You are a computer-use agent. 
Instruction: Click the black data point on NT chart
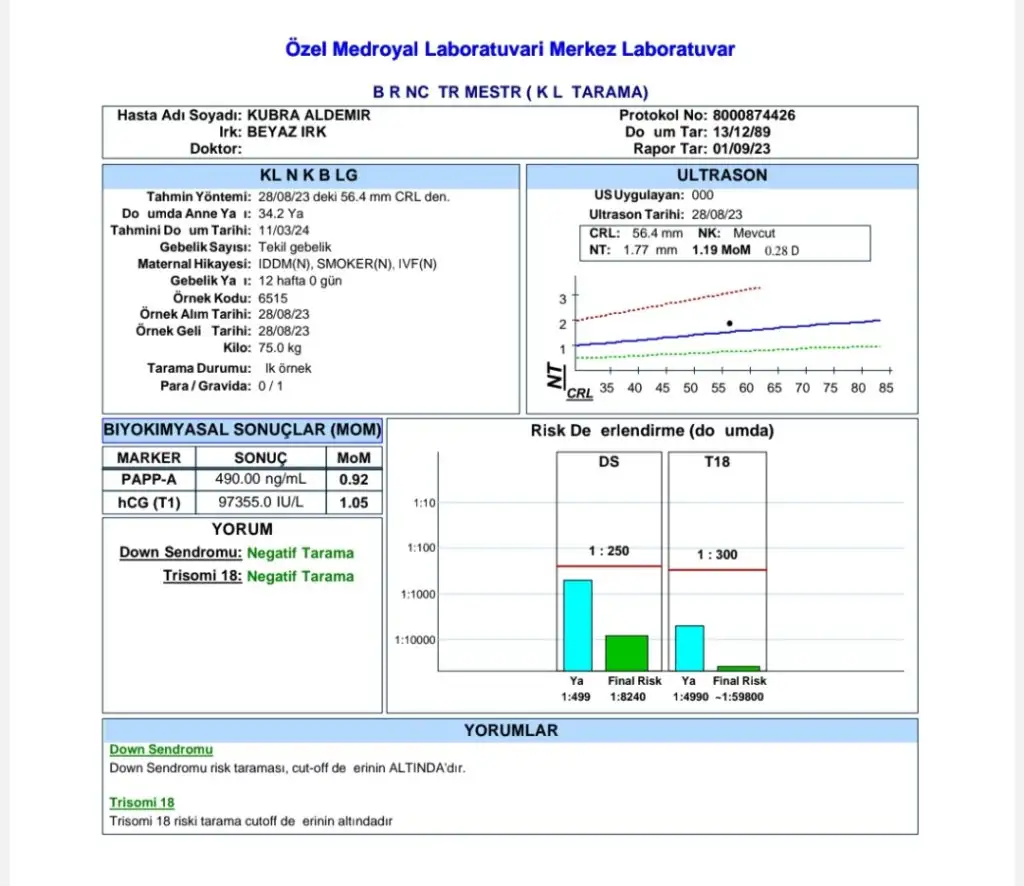[x=730, y=323]
